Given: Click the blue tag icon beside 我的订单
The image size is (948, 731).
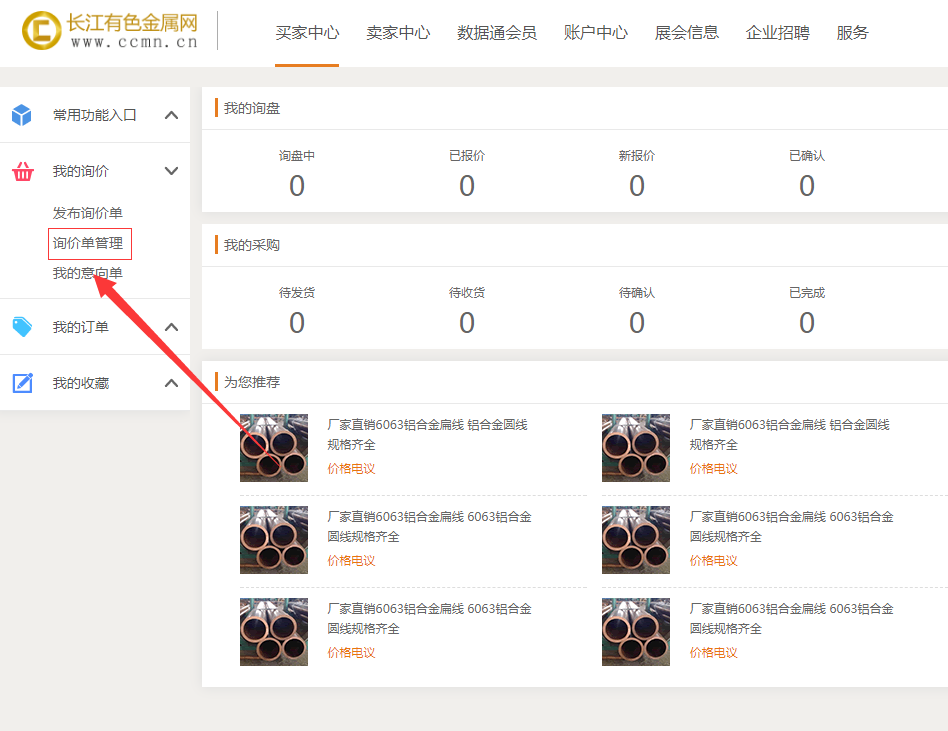Looking at the screenshot, I should [x=22, y=327].
